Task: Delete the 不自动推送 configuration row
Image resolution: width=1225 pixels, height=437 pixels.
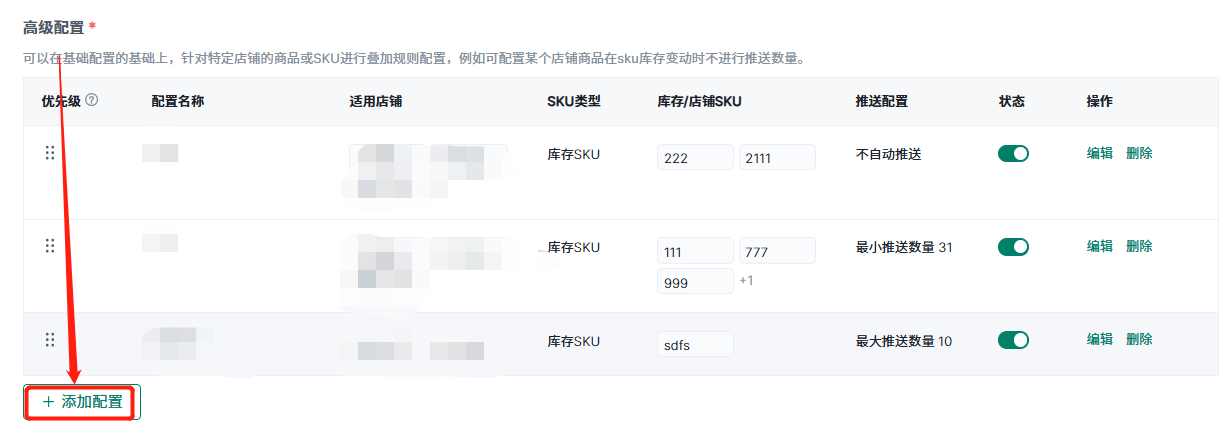Action: tap(1139, 153)
